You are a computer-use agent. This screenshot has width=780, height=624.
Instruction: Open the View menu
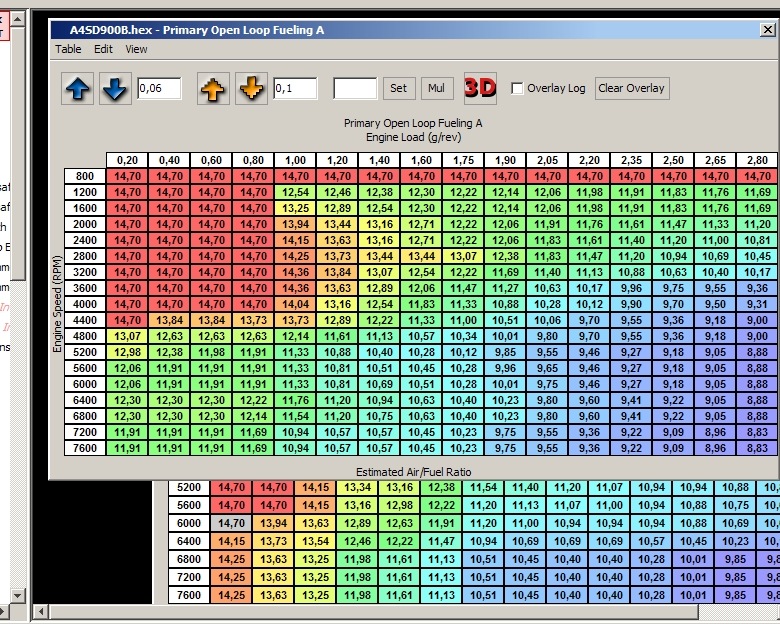point(136,49)
